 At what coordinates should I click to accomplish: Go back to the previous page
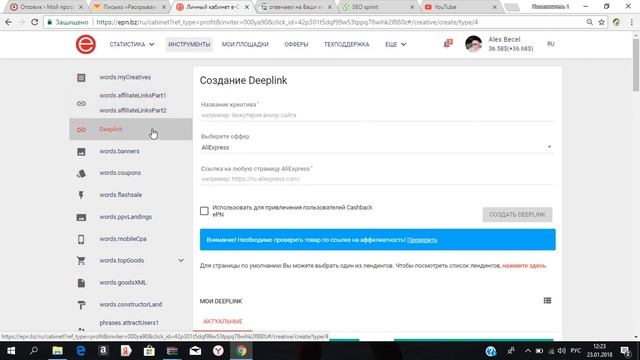click(9, 22)
